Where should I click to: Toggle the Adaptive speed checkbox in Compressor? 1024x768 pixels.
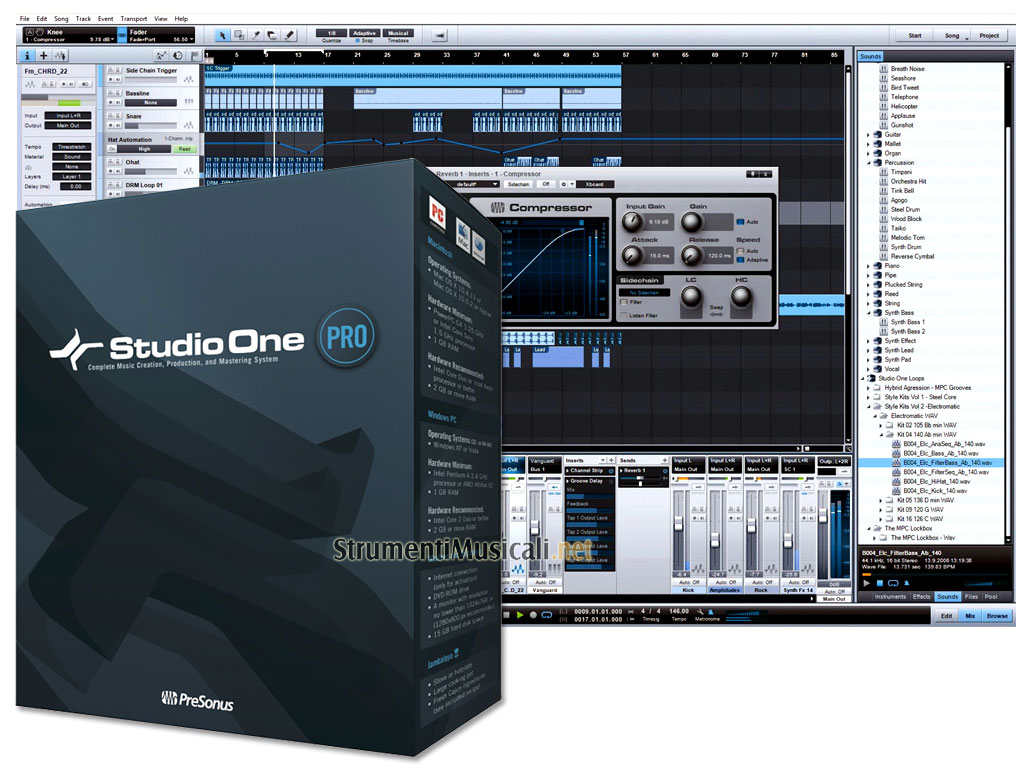click(740, 259)
